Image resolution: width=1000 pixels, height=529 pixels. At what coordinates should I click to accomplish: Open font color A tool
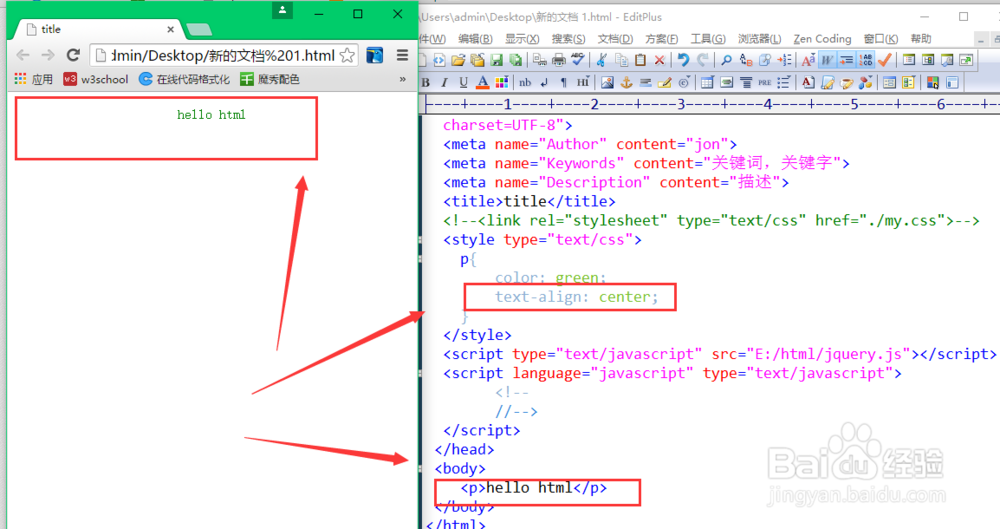pyautogui.click(x=483, y=82)
